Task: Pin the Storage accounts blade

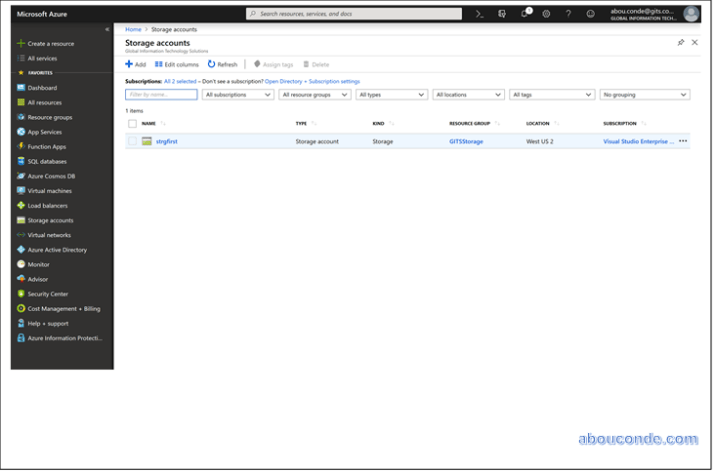Action: 681,43
